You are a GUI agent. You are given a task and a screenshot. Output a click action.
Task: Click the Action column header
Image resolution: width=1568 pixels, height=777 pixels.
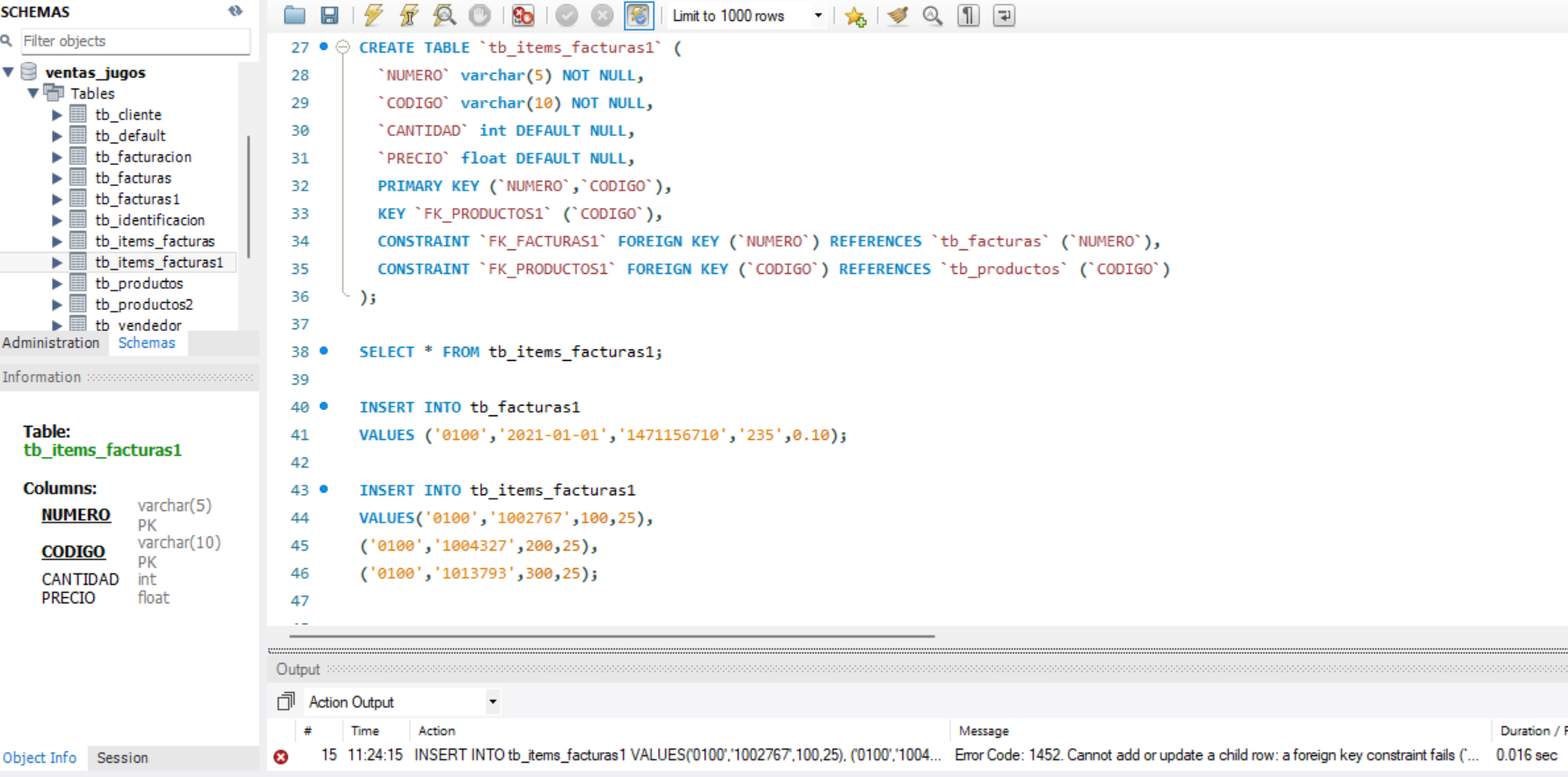[437, 730]
